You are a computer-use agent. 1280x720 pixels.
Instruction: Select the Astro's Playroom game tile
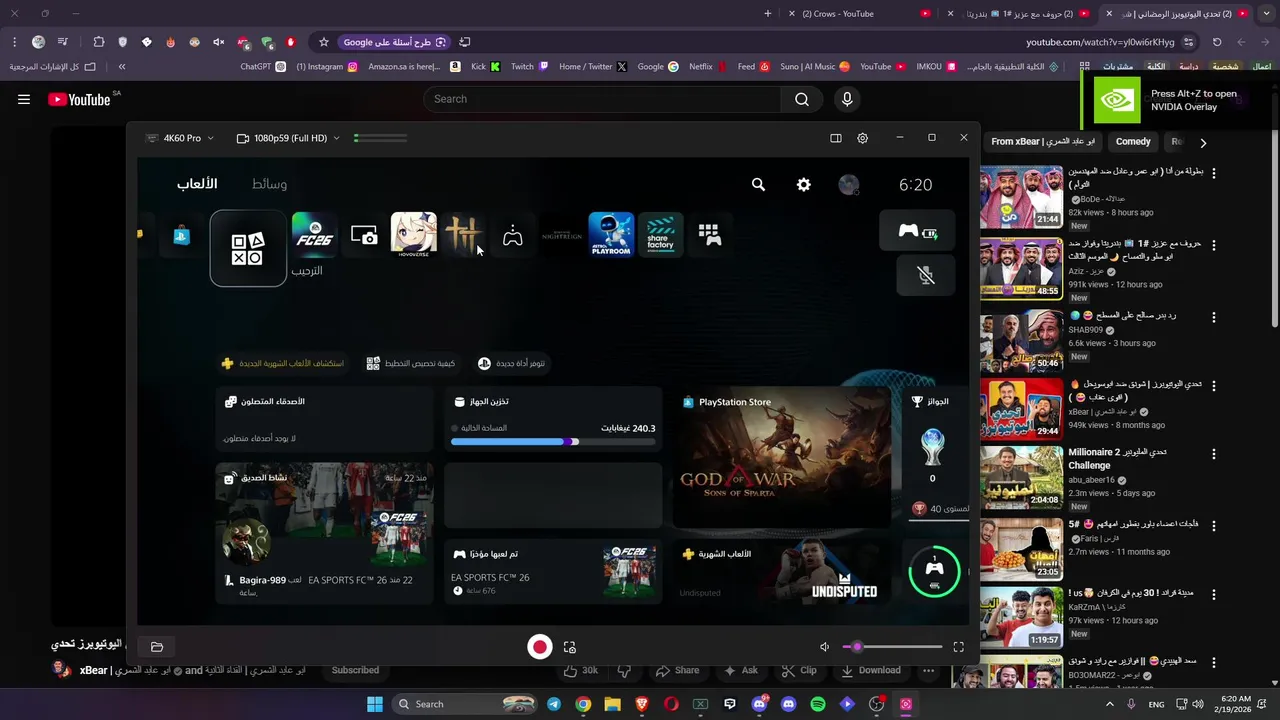pyautogui.click(x=611, y=235)
